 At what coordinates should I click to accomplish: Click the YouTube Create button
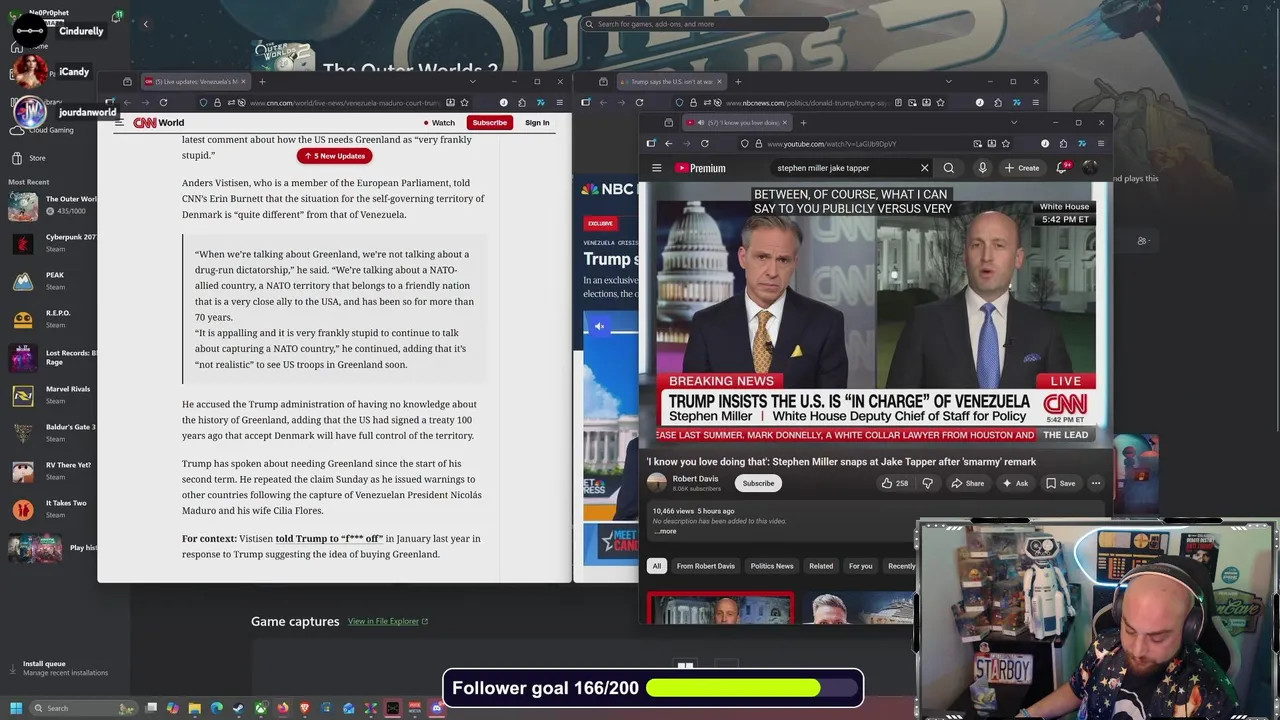click(1022, 168)
